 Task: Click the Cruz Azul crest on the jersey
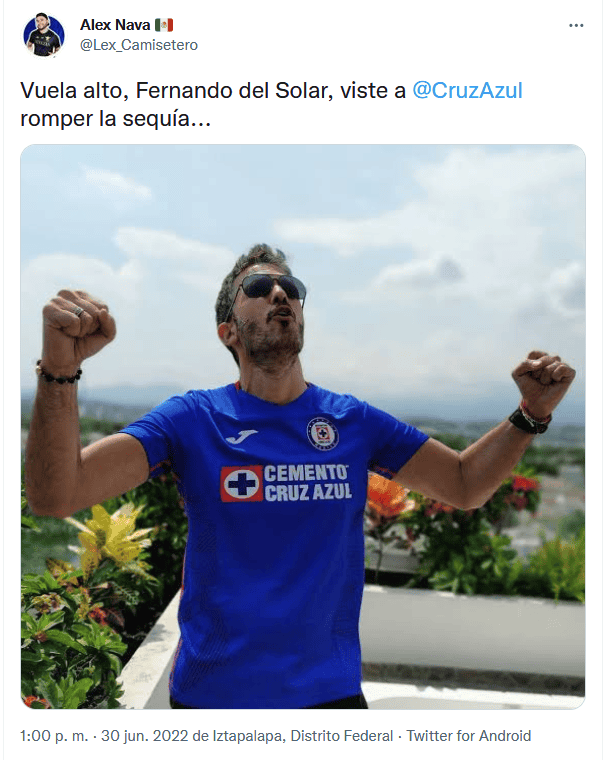(x=323, y=433)
